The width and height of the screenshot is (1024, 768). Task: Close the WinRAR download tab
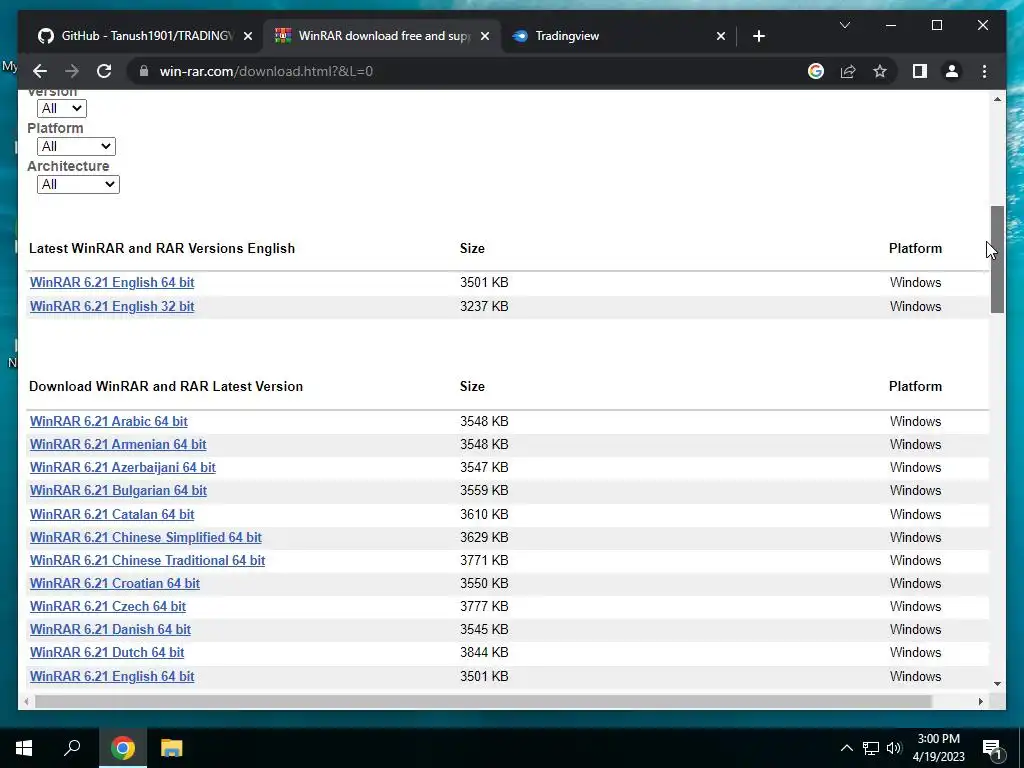point(485,36)
